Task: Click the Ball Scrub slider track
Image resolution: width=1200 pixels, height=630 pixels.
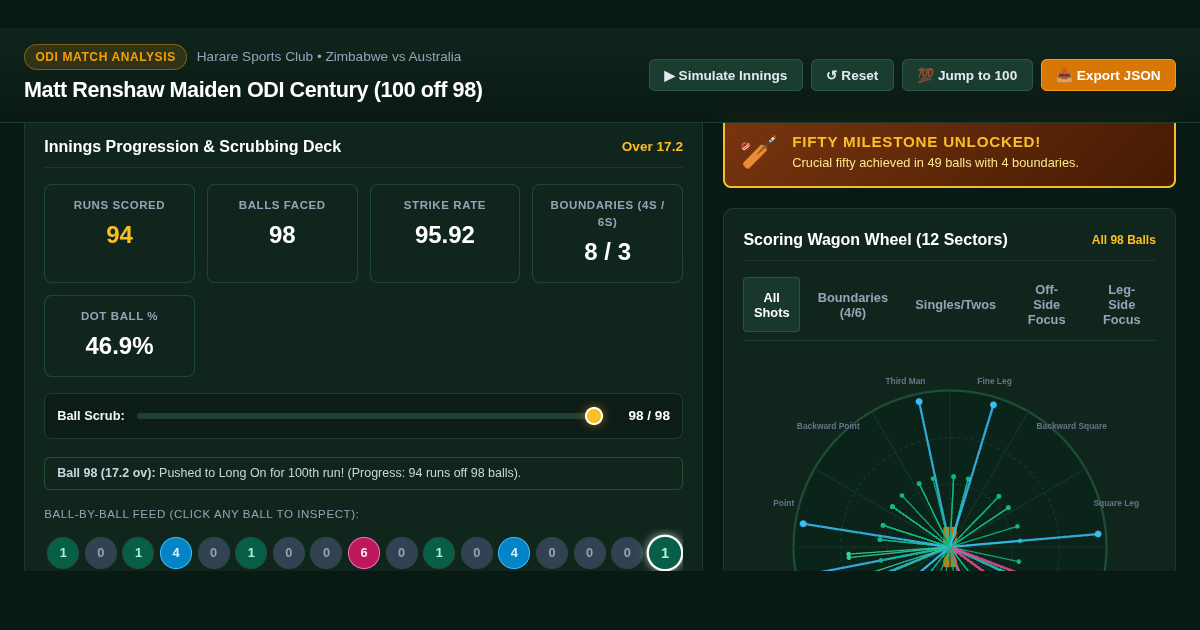Action: point(370,416)
